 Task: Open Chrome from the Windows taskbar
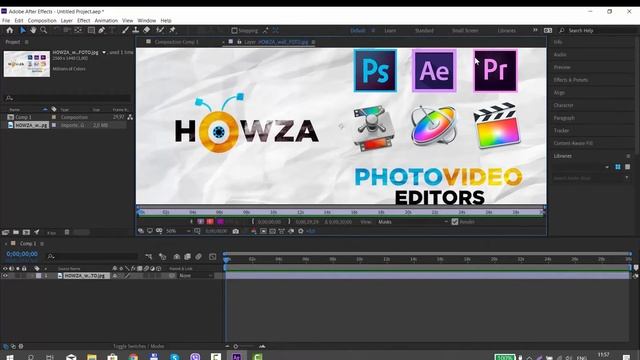[x=133, y=357]
